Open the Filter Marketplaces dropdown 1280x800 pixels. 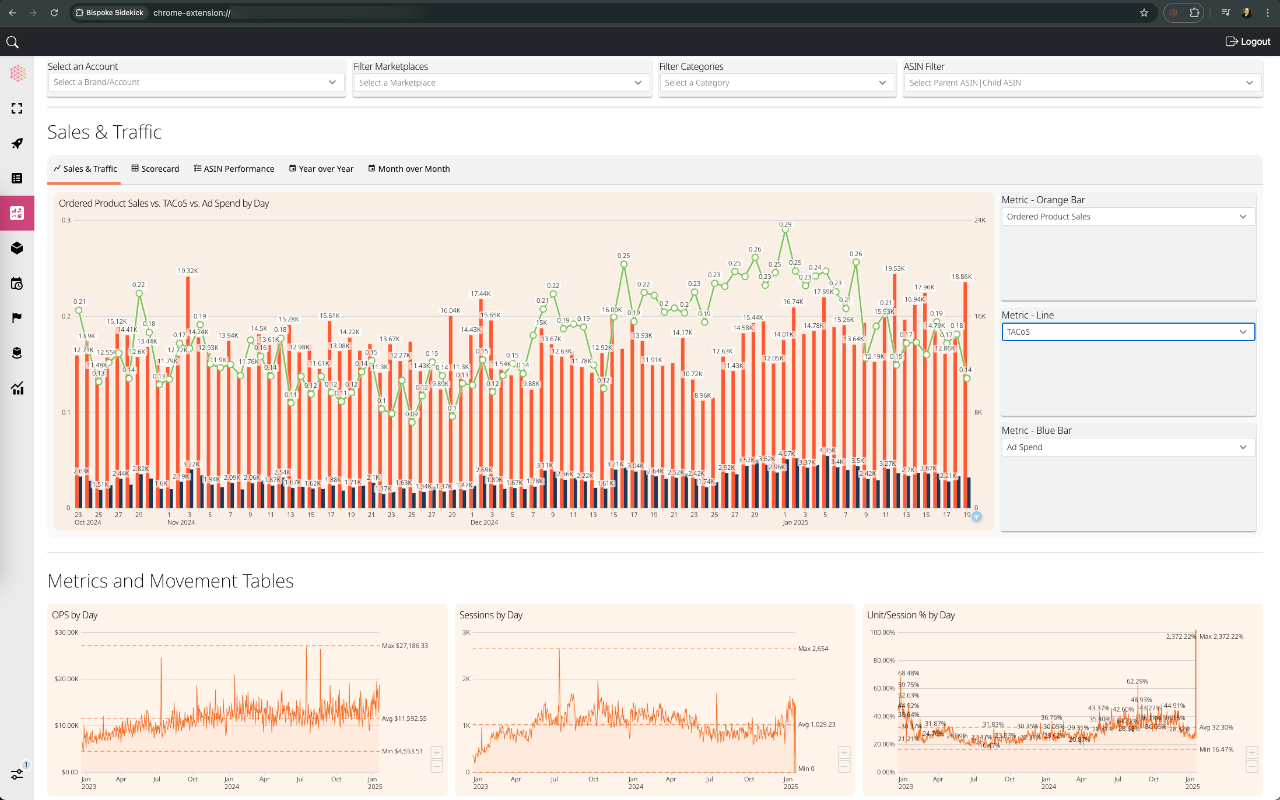501,82
